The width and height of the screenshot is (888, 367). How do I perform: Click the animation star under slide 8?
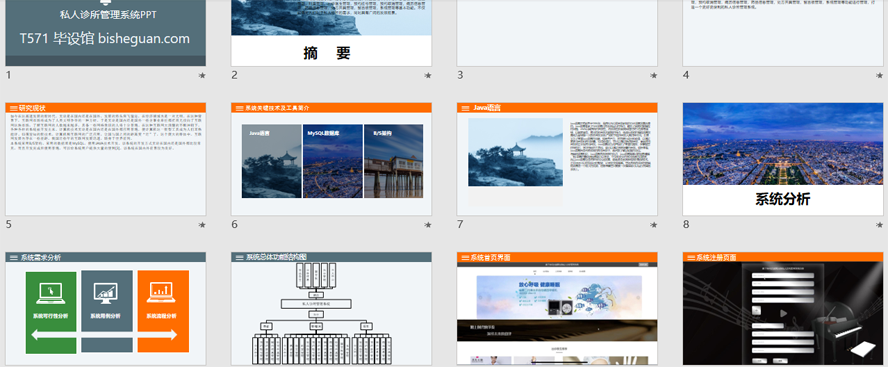point(880,225)
